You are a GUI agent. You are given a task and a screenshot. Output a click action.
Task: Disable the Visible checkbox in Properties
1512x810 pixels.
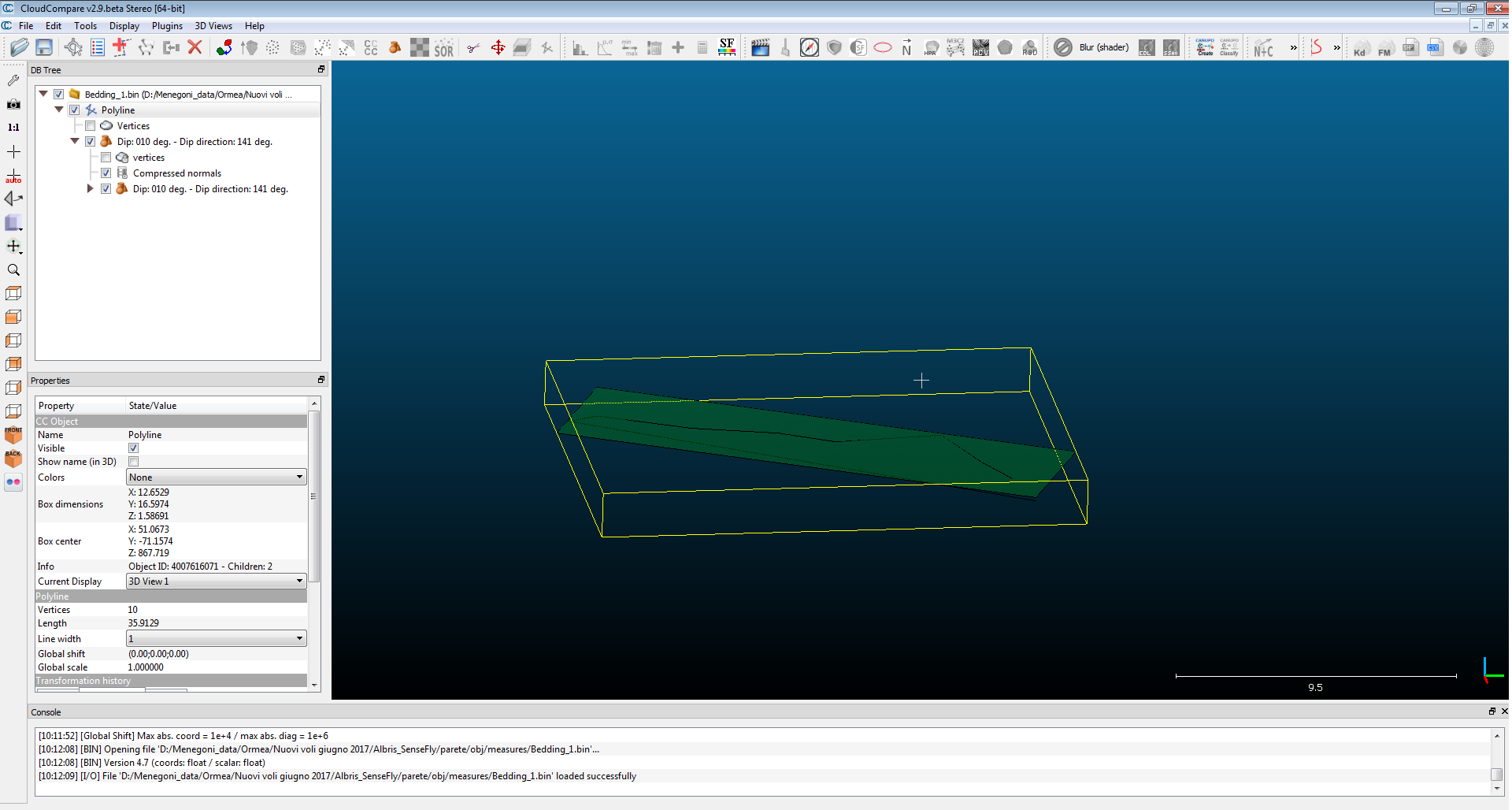133,448
